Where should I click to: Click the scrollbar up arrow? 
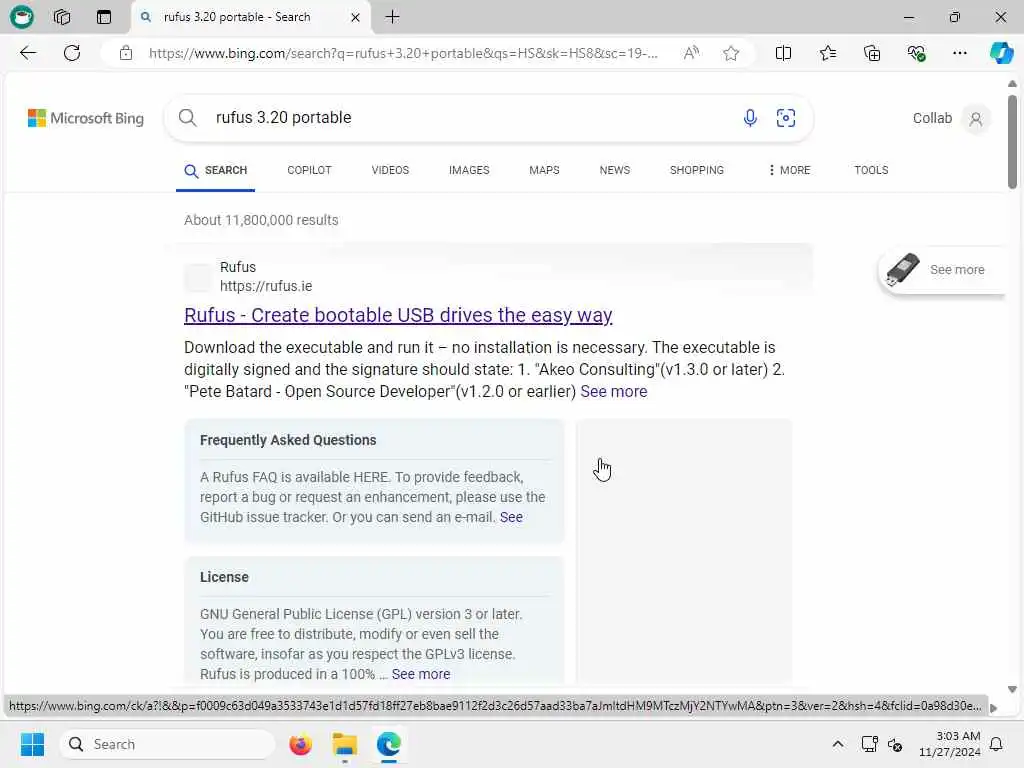point(1012,84)
